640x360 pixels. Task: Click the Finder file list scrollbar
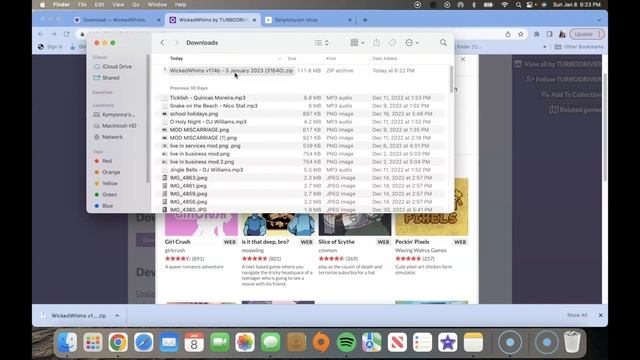[451, 79]
